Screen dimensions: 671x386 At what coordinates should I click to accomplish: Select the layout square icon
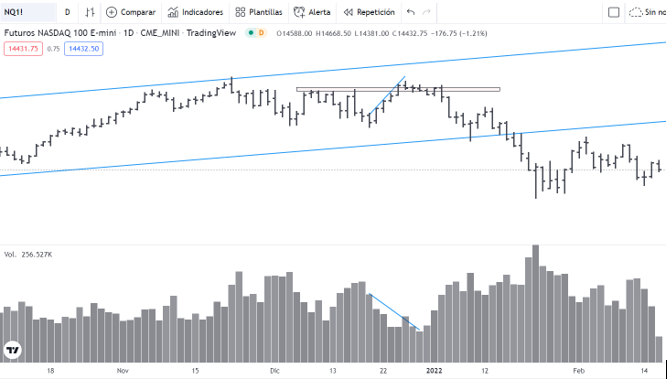[x=614, y=12]
